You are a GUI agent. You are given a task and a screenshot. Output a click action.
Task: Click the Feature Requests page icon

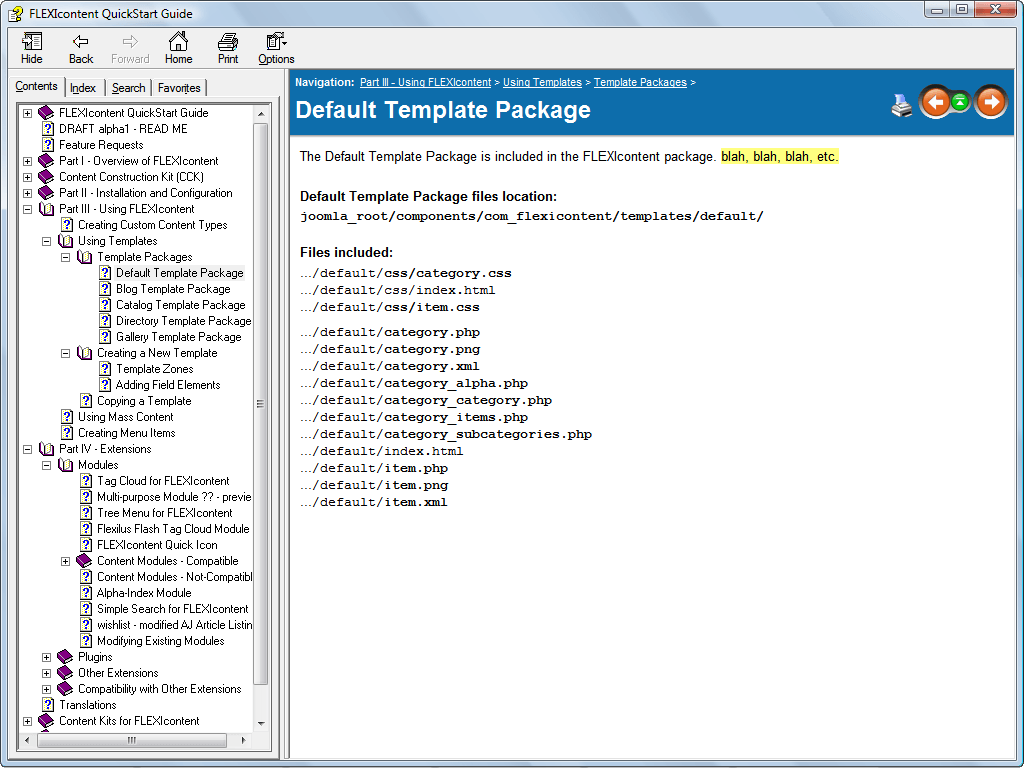[x=48, y=144]
